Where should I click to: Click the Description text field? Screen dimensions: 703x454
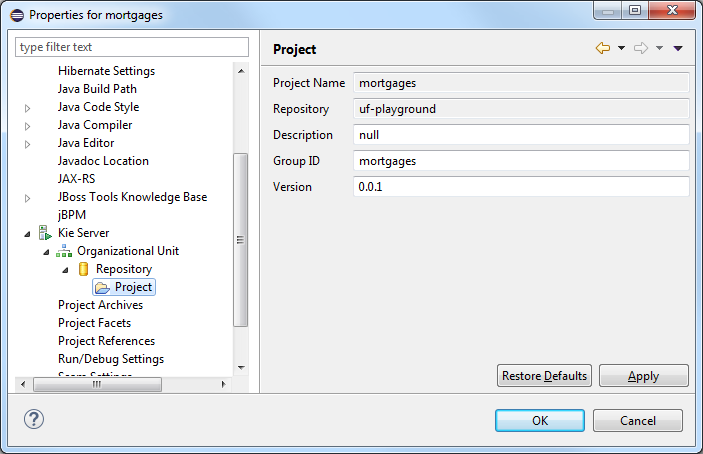click(x=521, y=135)
